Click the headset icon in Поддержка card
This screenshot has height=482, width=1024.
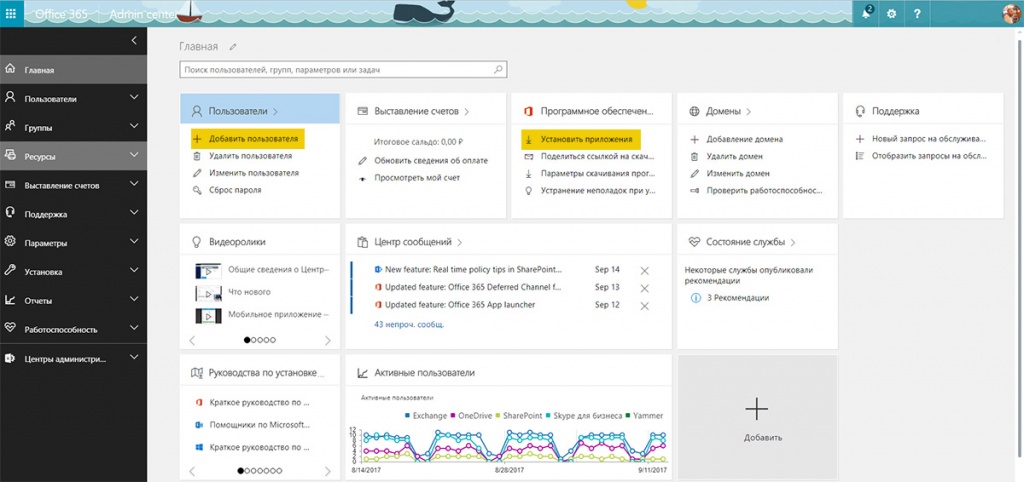(x=860, y=112)
